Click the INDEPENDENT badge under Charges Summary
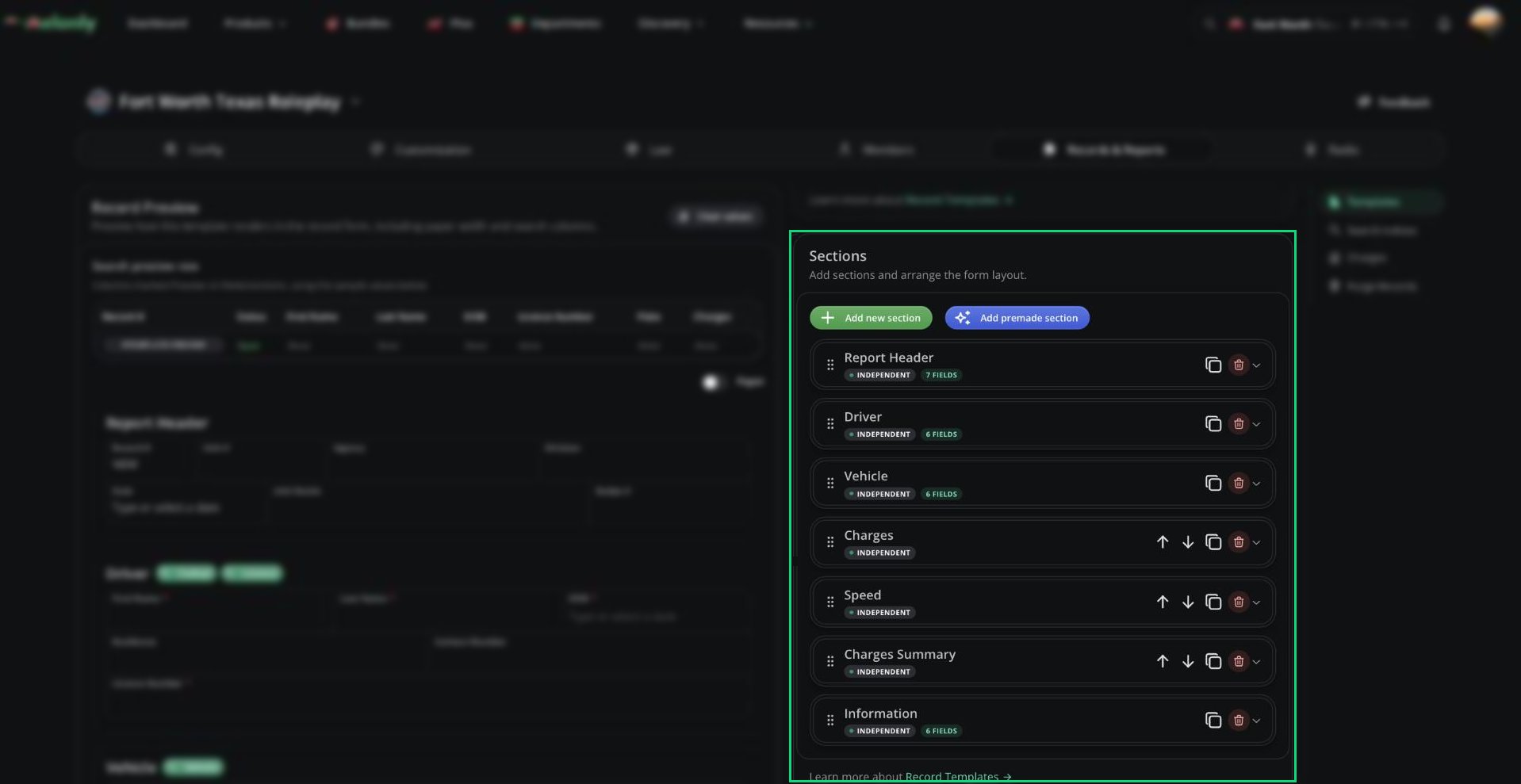 coord(879,671)
